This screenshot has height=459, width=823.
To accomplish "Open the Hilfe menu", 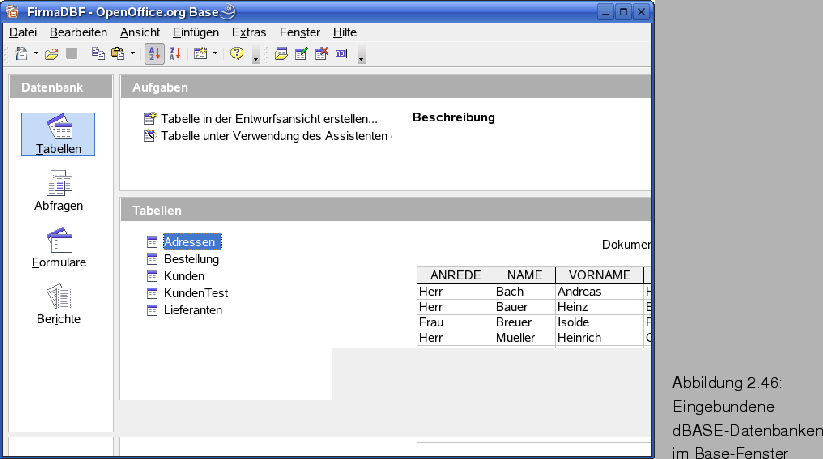I will pyautogui.click(x=345, y=33).
